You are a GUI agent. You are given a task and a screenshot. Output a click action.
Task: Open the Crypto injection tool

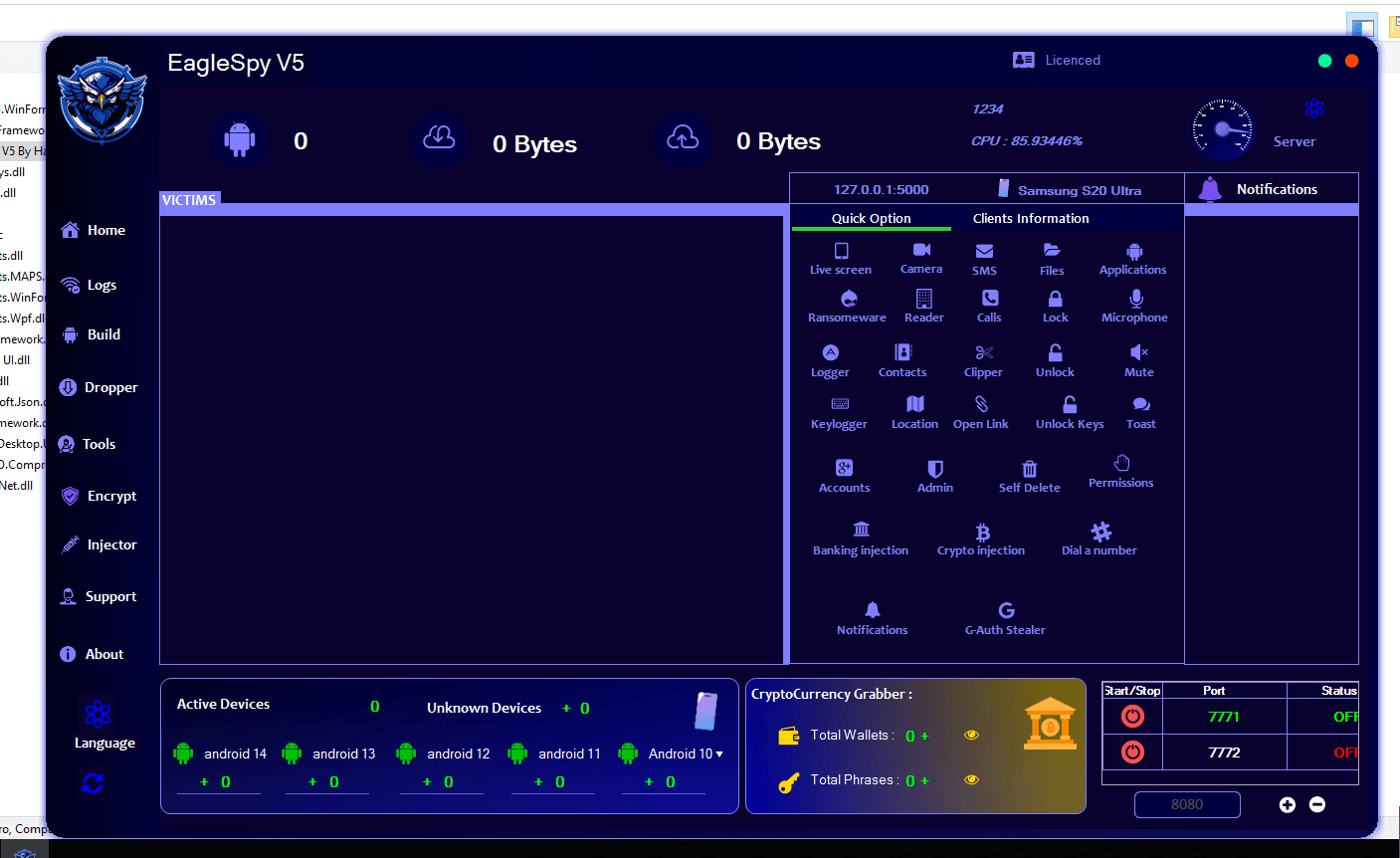(x=981, y=537)
